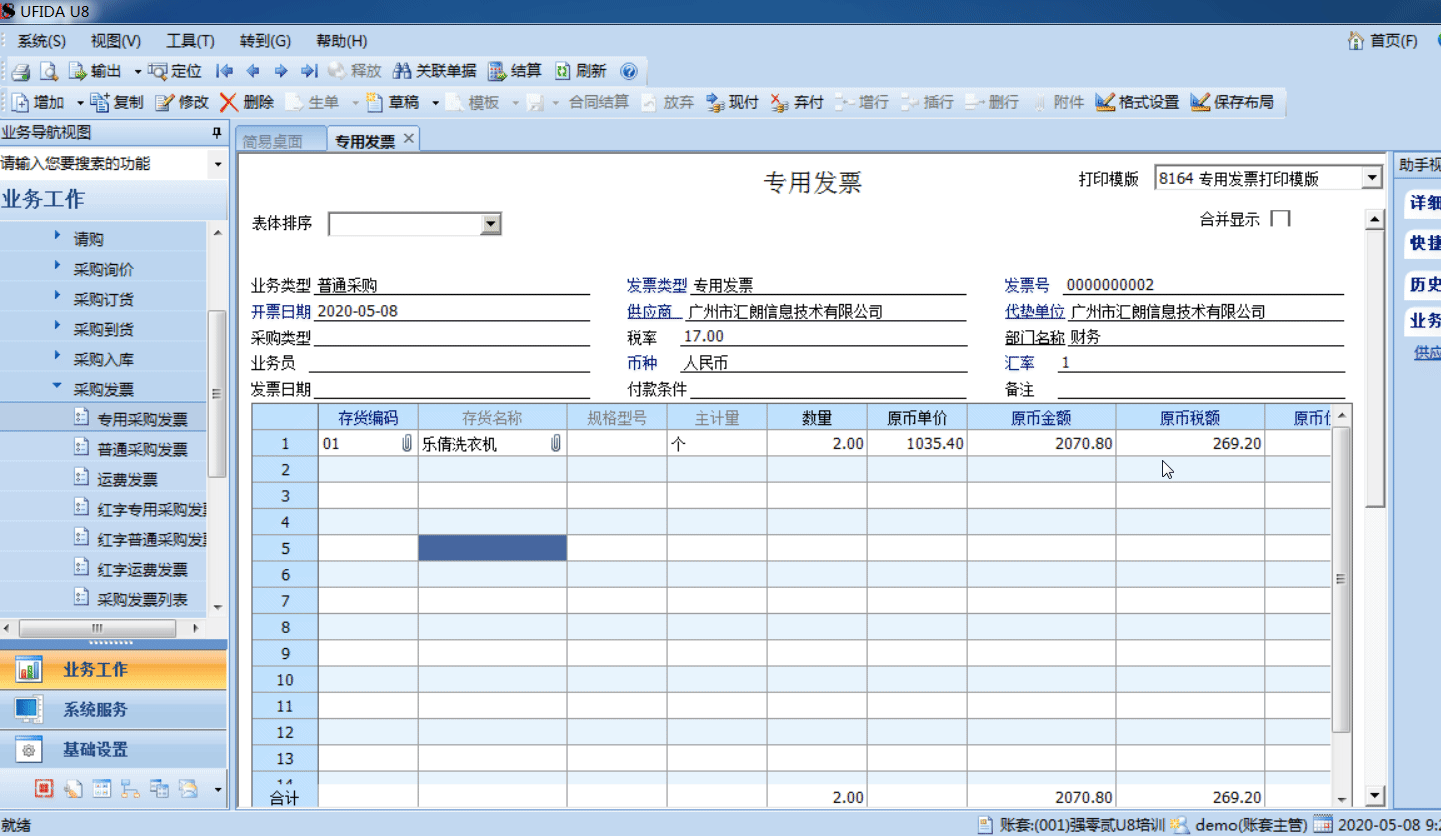Go to the previous record arrow

coord(253,71)
